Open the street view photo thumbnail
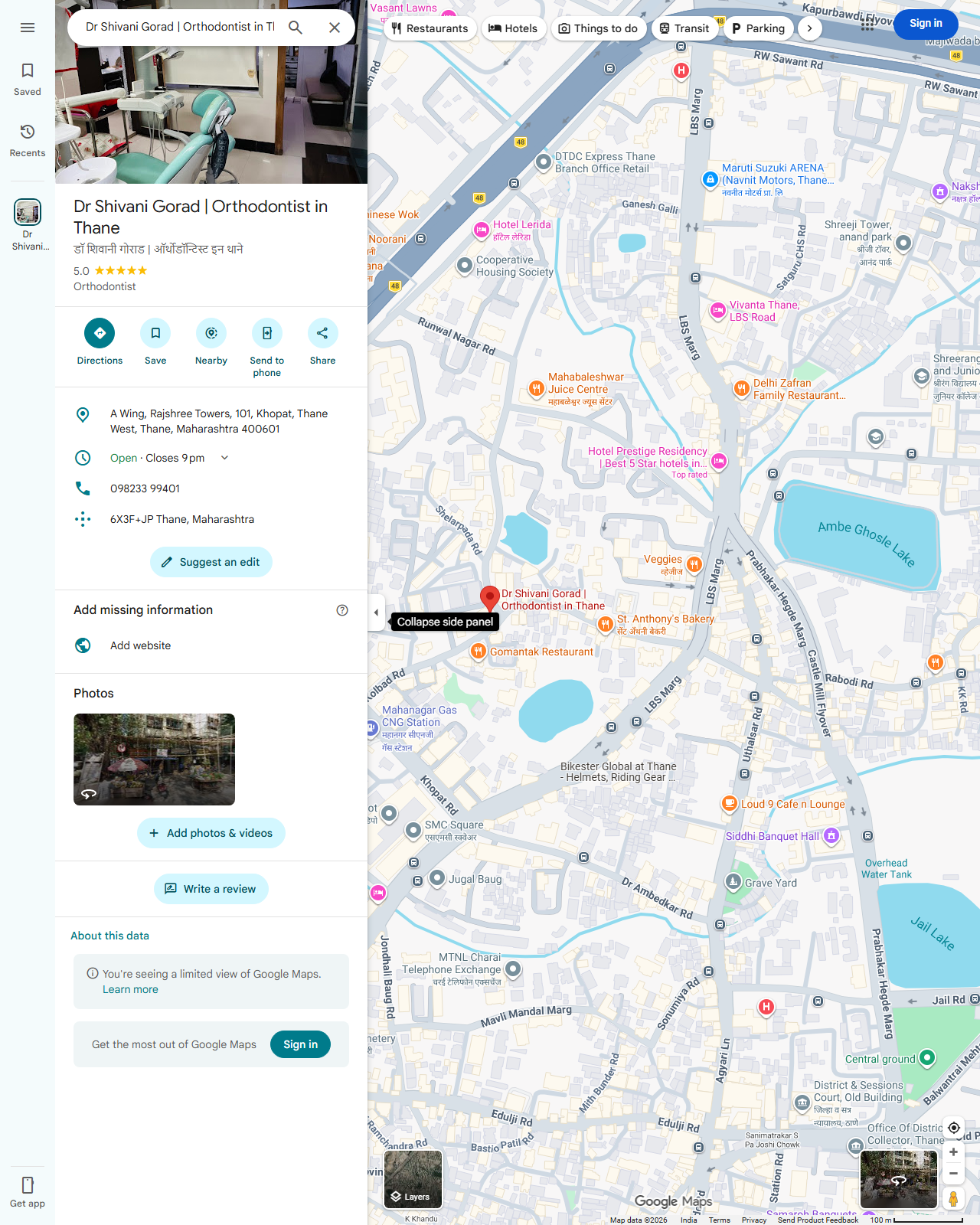Screen dimensions: 980x1225 pos(154,759)
